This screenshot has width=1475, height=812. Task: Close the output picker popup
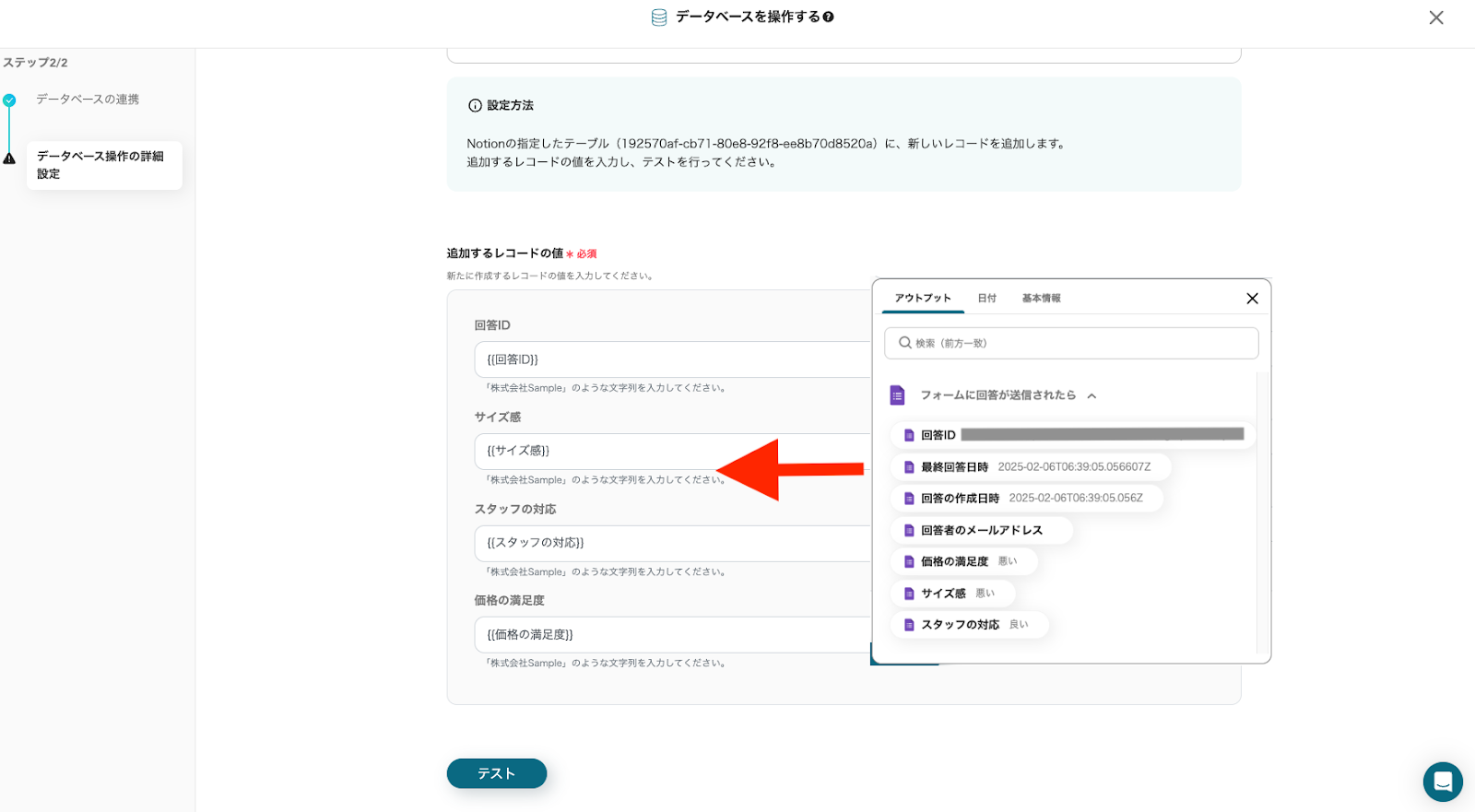[1252, 299]
